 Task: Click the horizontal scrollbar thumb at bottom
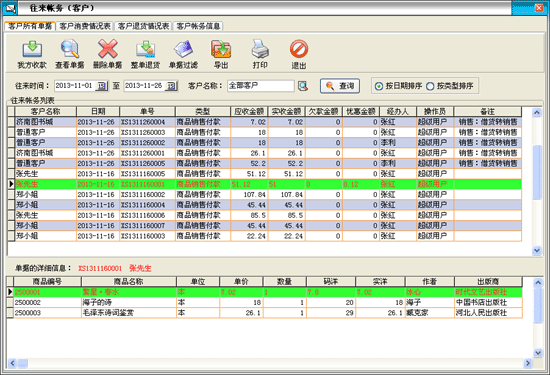[23, 363]
